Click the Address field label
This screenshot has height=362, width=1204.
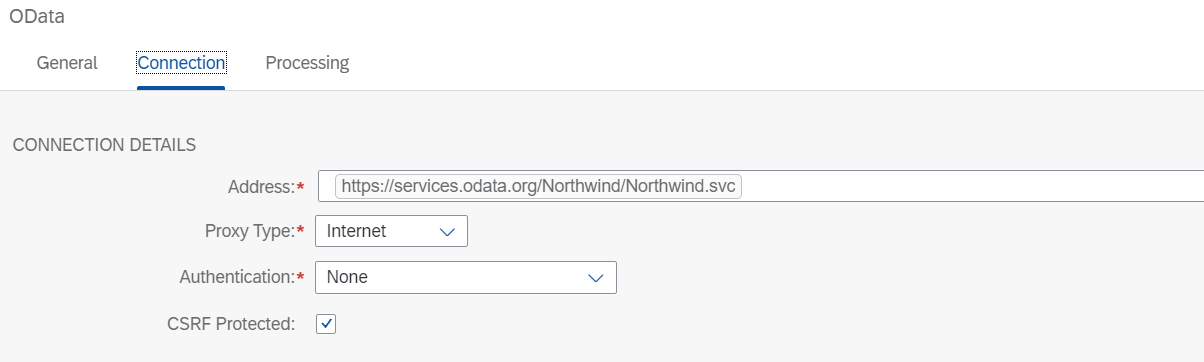tap(261, 187)
